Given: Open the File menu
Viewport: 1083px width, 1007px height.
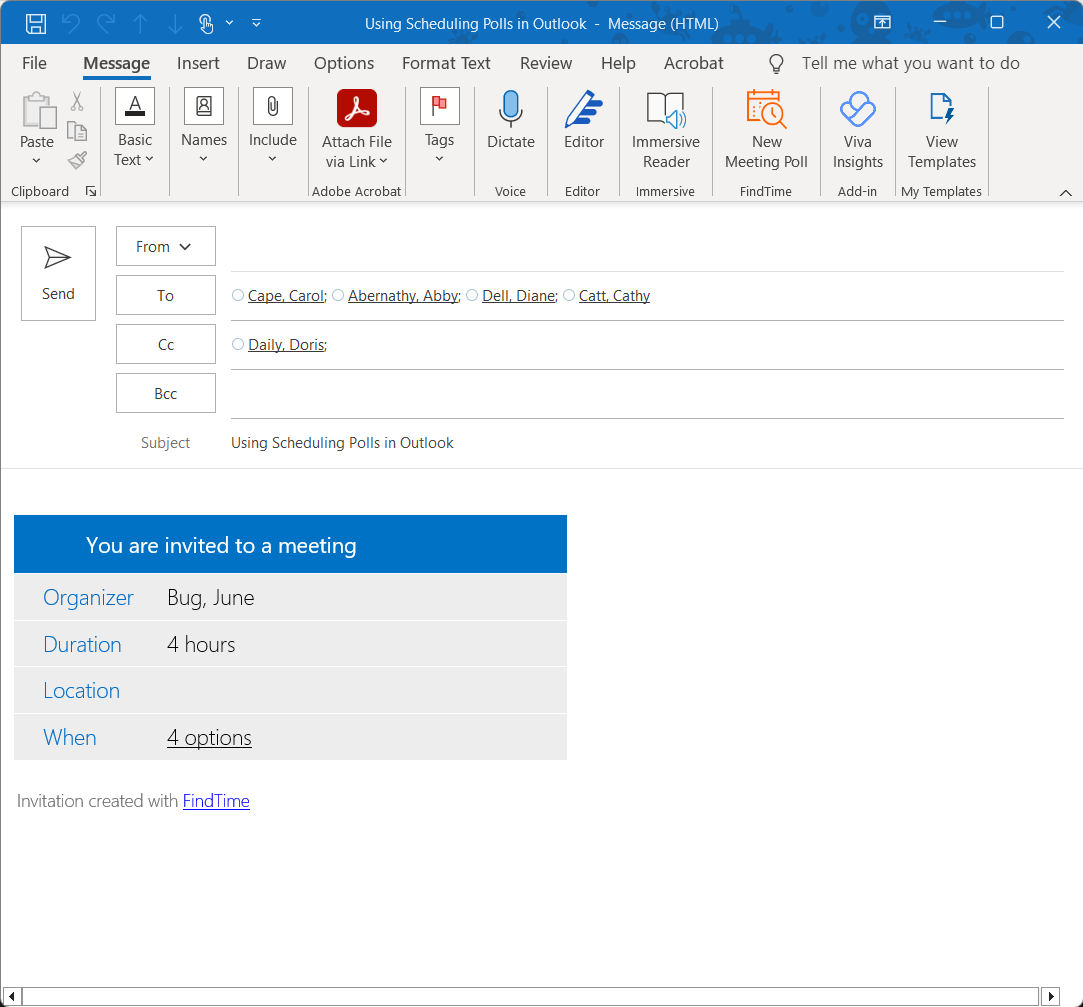Looking at the screenshot, I should click(x=35, y=64).
